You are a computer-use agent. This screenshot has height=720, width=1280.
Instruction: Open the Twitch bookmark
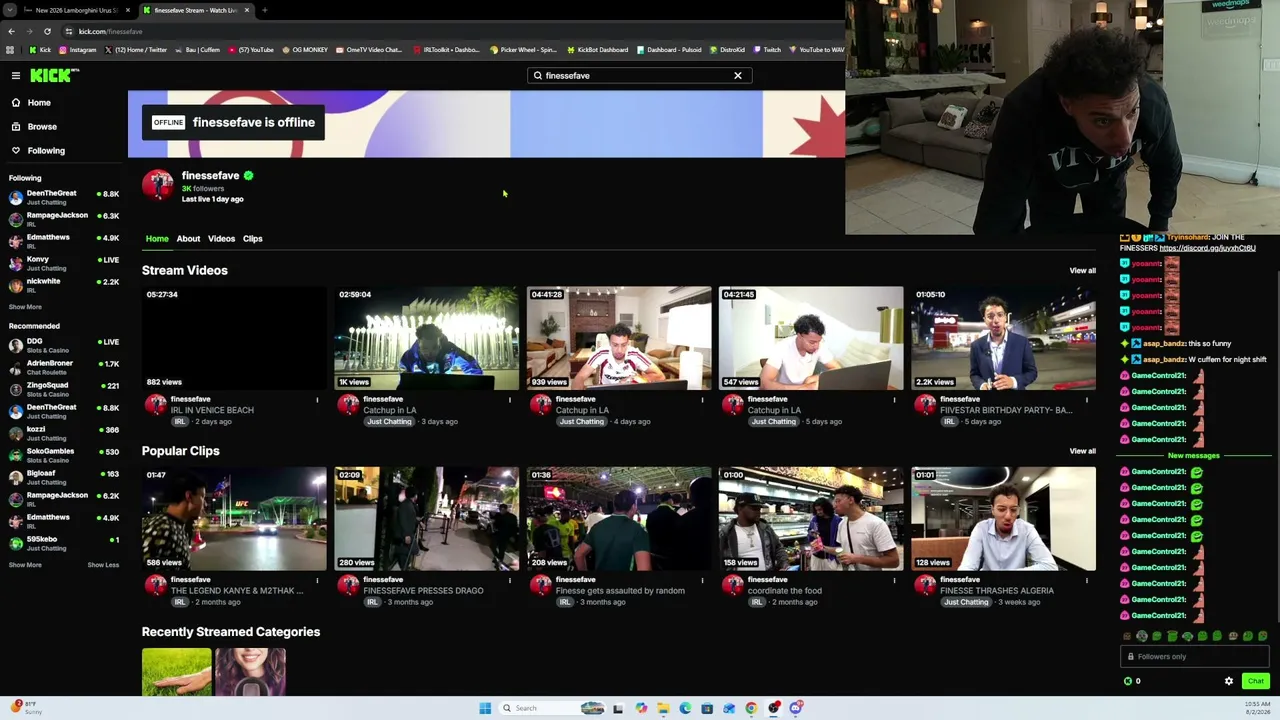click(767, 50)
